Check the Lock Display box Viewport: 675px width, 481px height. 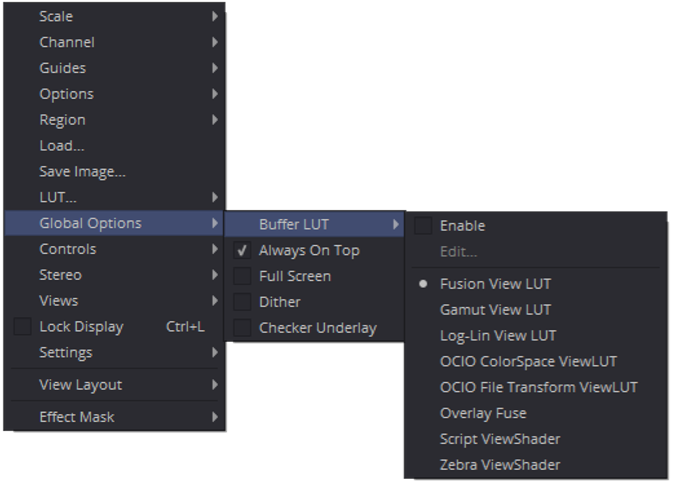[23, 327]
